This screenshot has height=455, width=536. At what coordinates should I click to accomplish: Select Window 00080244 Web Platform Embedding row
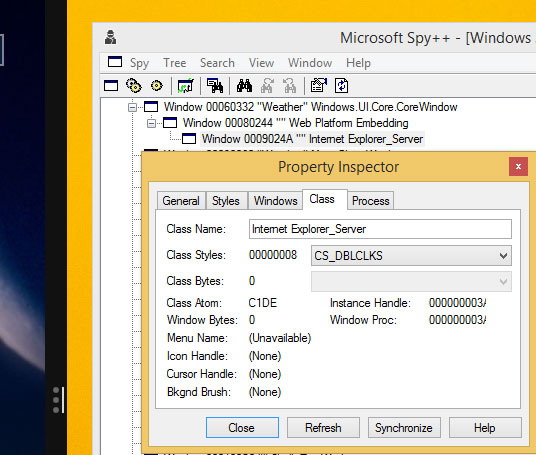295,123
